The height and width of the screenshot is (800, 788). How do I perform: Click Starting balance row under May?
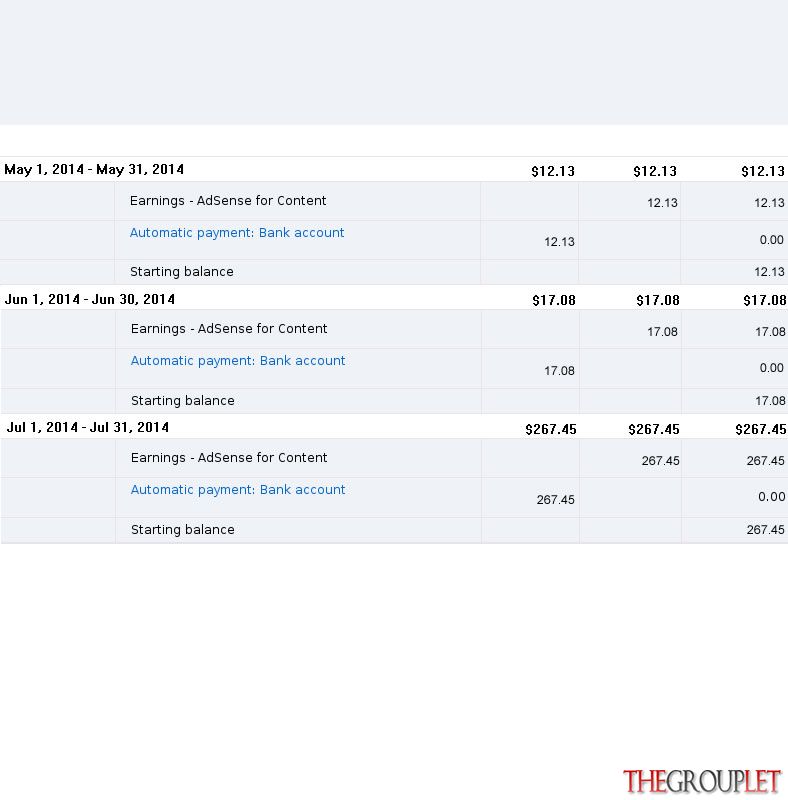394,272
